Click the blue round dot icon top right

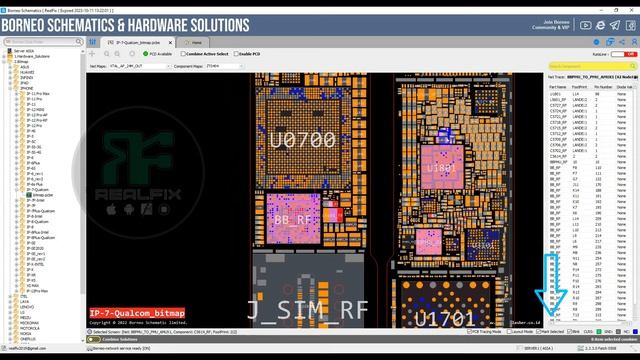pos(596,42)
